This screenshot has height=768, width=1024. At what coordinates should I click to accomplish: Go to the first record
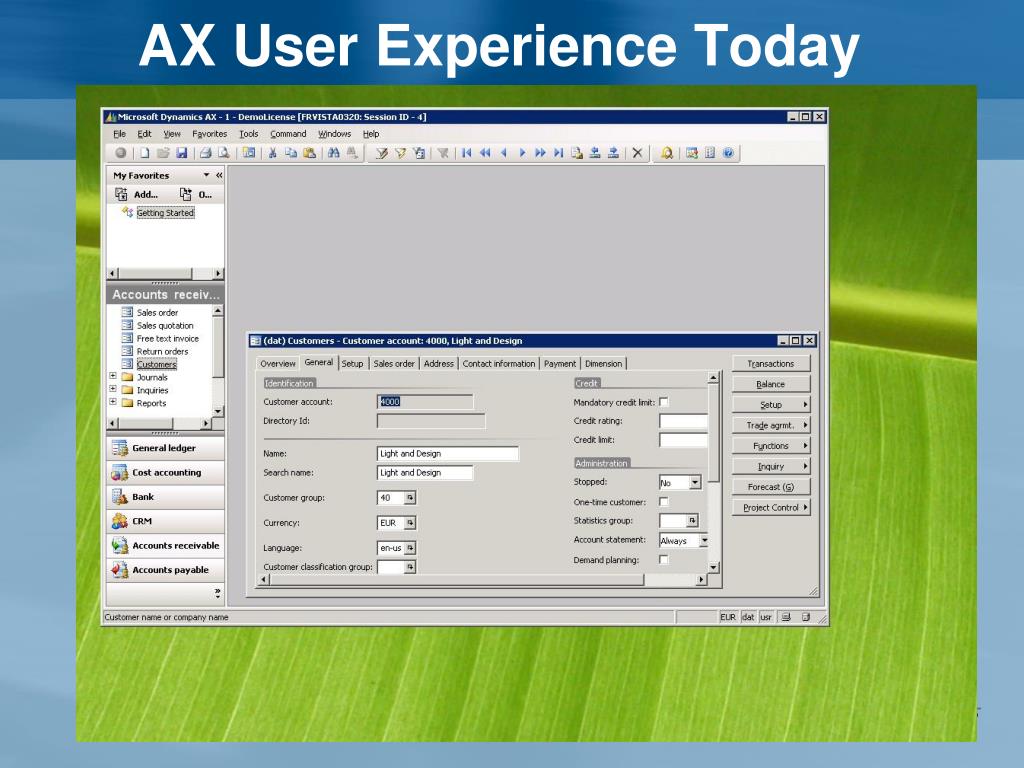pyautogui.click(x=466, y=153)
